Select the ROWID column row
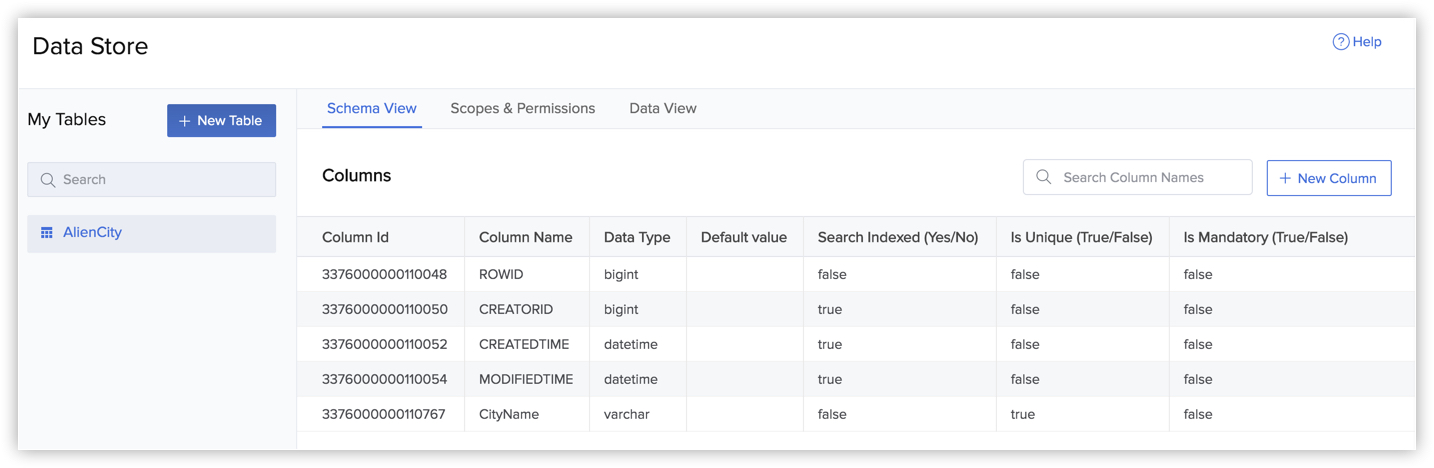 click(500, 274)
